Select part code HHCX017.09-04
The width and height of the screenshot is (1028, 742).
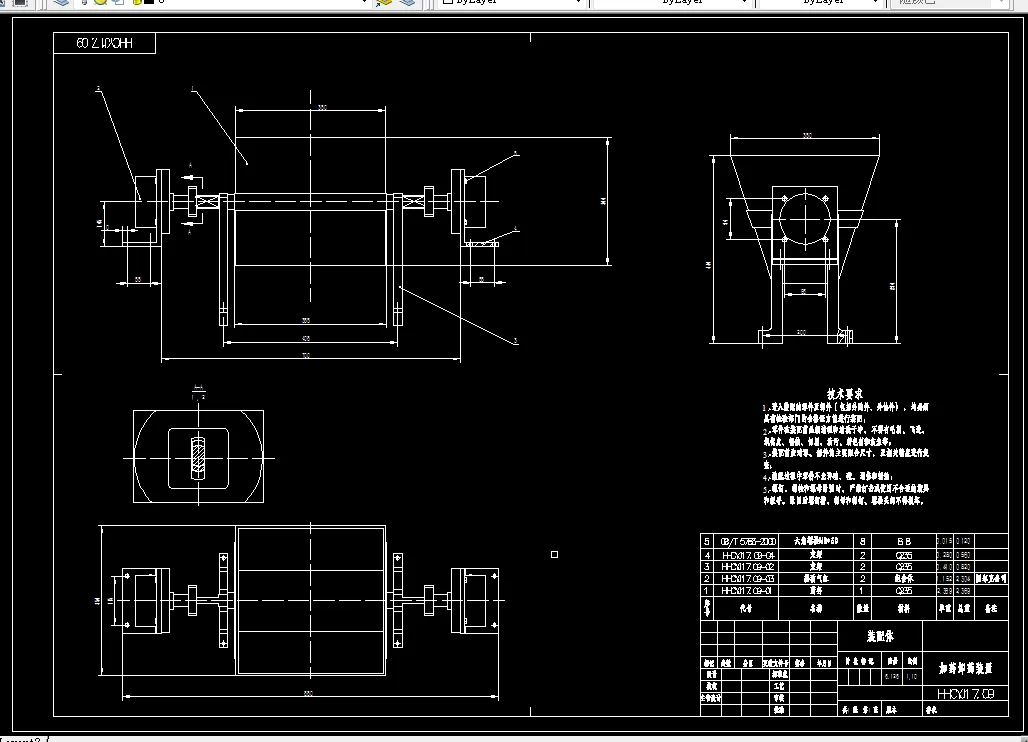point(747,555)
